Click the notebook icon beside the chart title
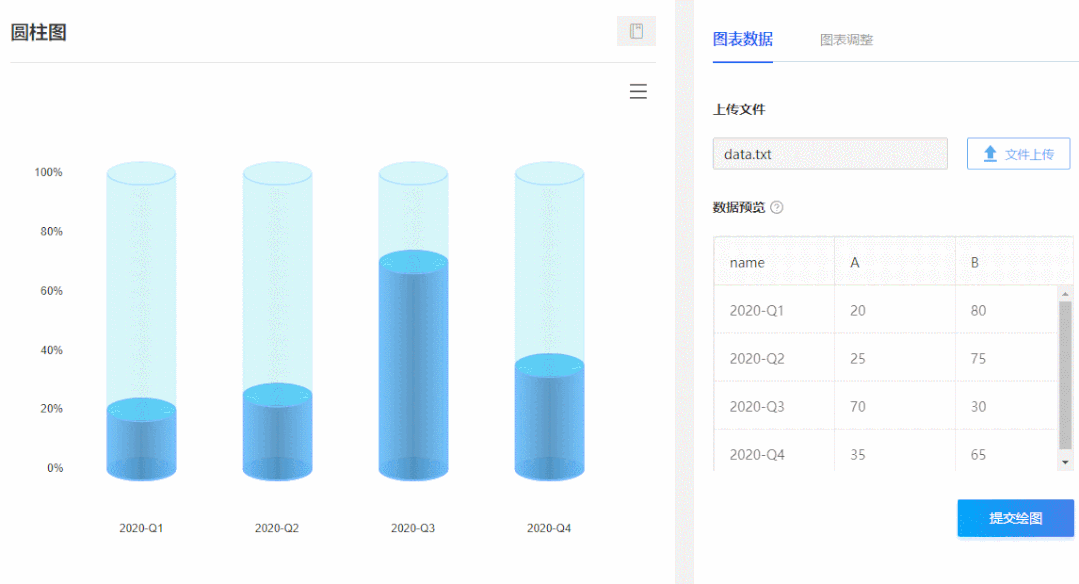Image resolution: width=1079 pixels, height=584 pixels. pos(636,31)
